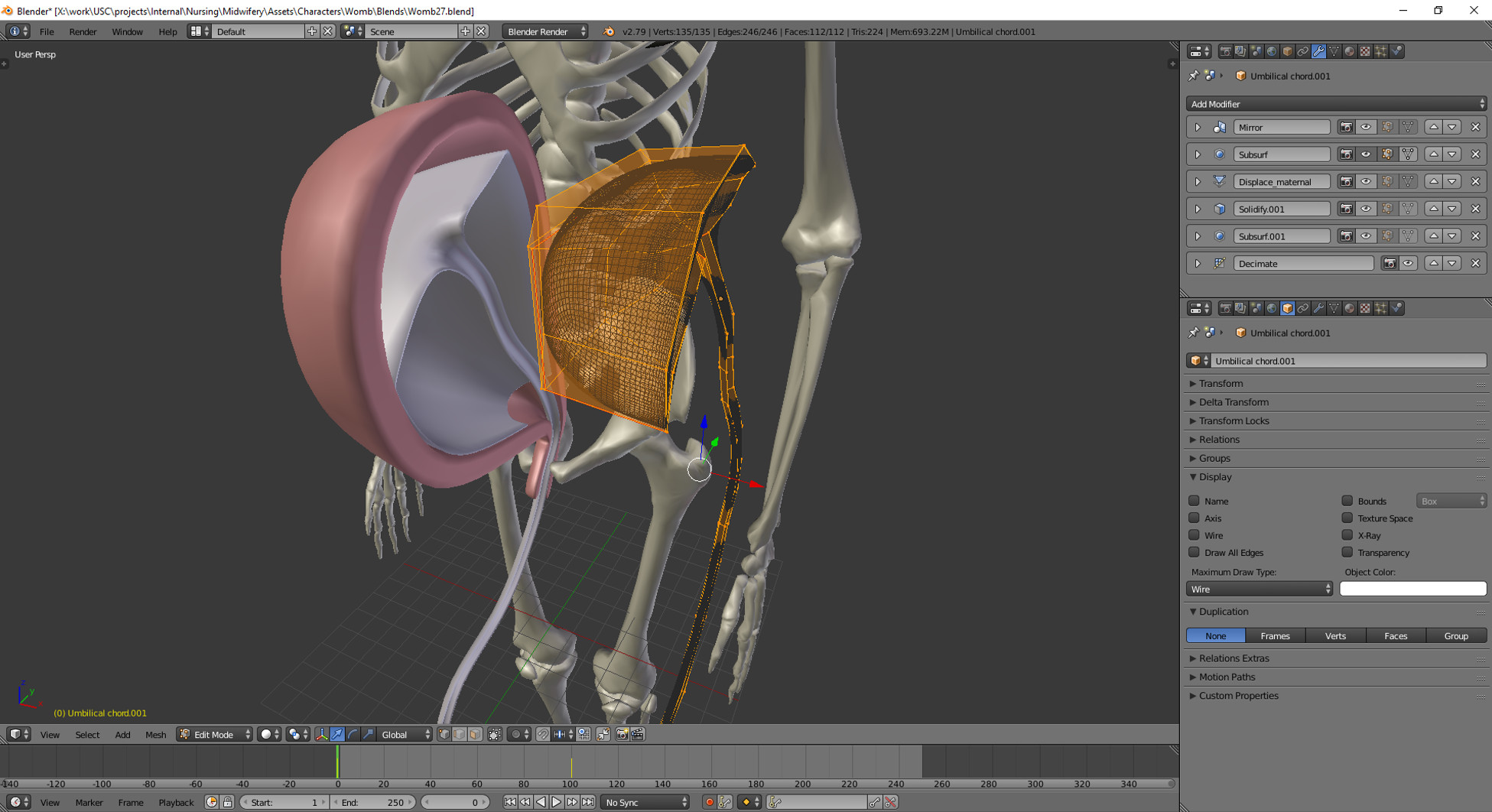Toggle the translate manipulator arrow icon
Image resolution: width=1492 pixels, height=812 pixels.
337,735
